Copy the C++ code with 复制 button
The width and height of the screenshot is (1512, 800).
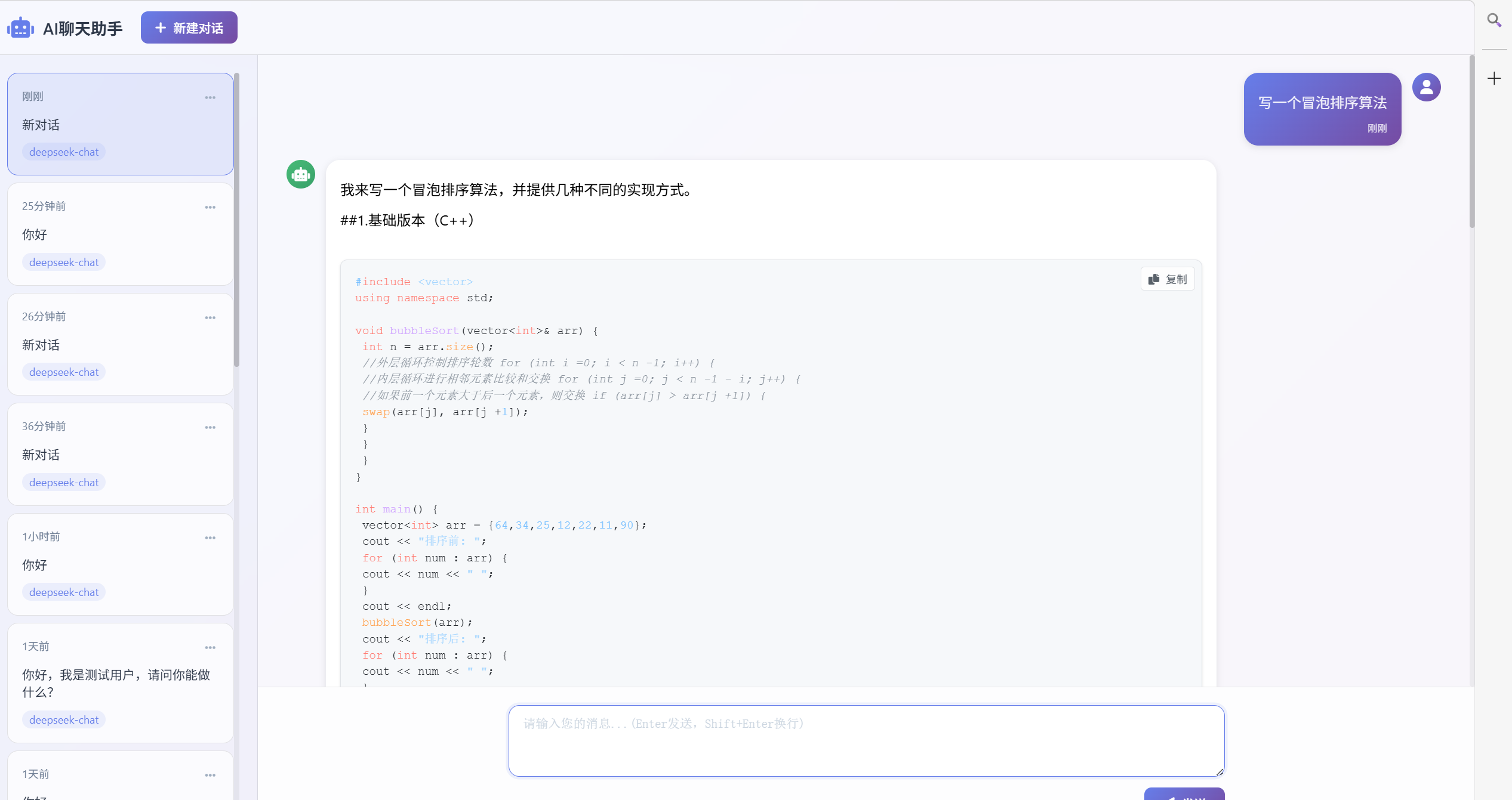pos(1168,279)
